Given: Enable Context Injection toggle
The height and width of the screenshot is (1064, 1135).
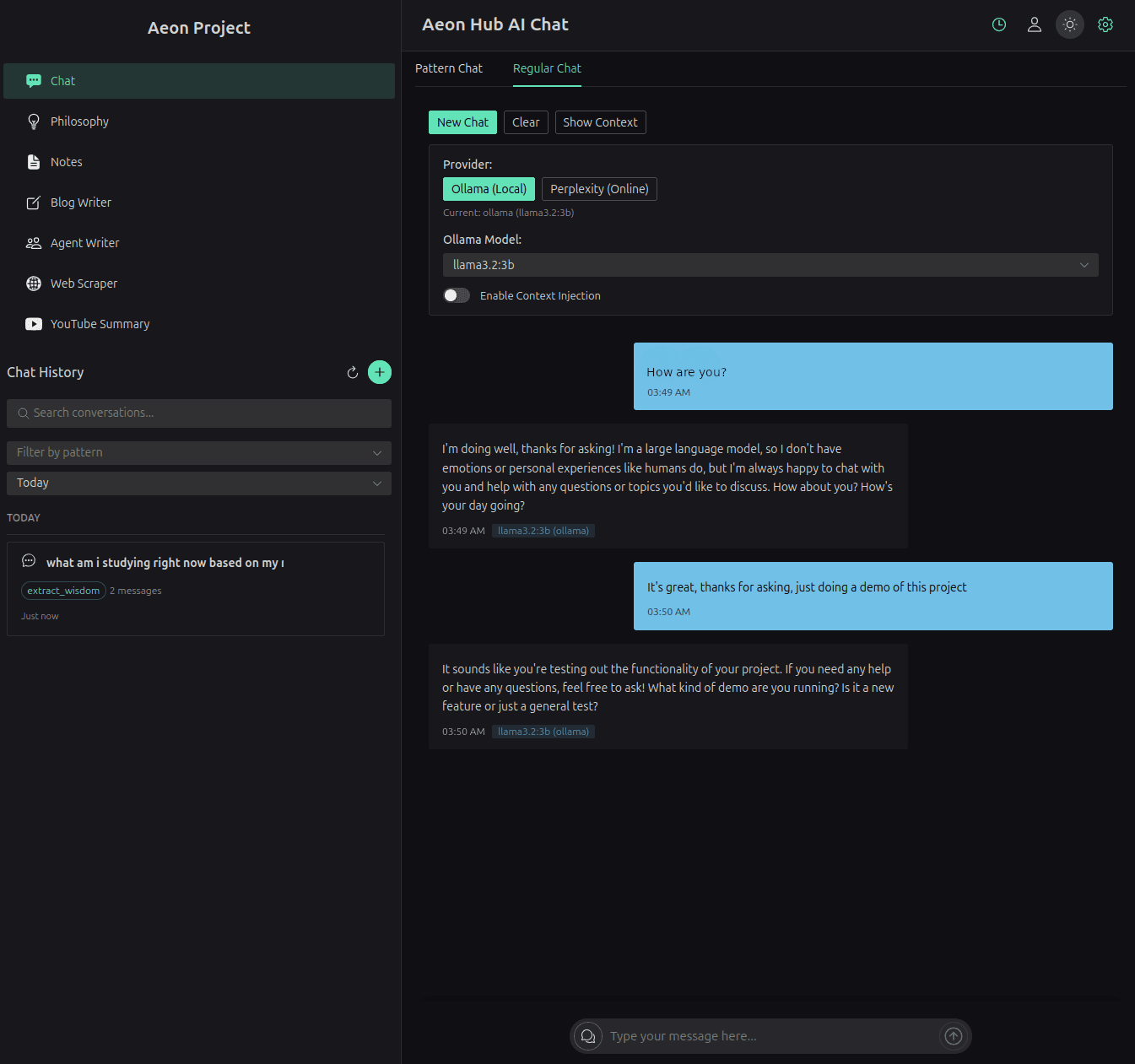Looking at the screenshot, I should tap(457, 295).
